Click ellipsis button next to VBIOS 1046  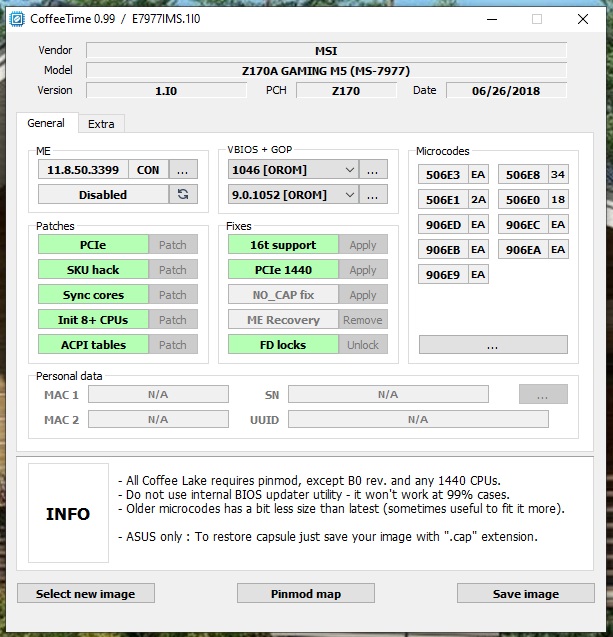point(373,170)
